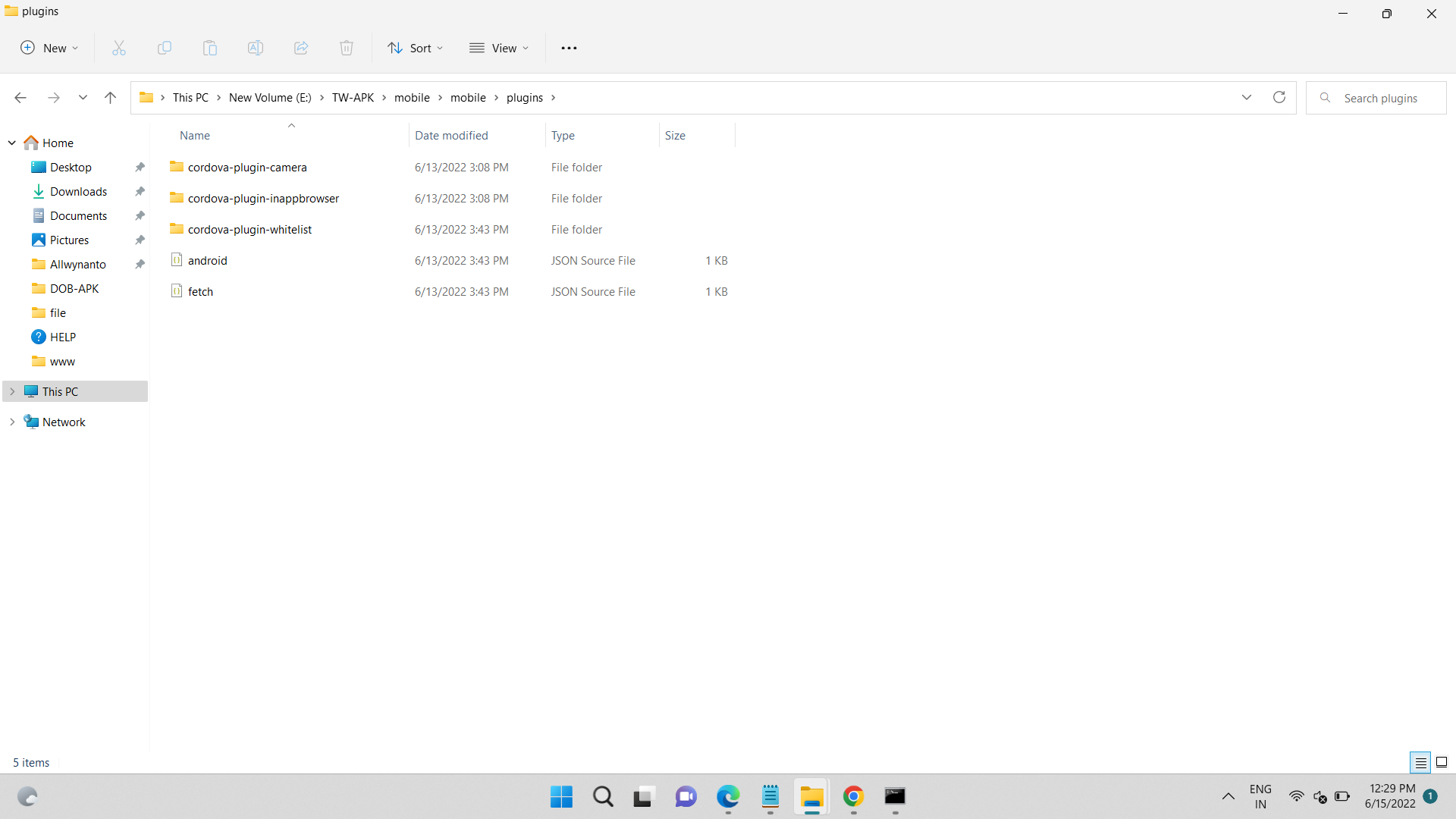
Task: Open the Sort dropdown menu
Action: 415,48
